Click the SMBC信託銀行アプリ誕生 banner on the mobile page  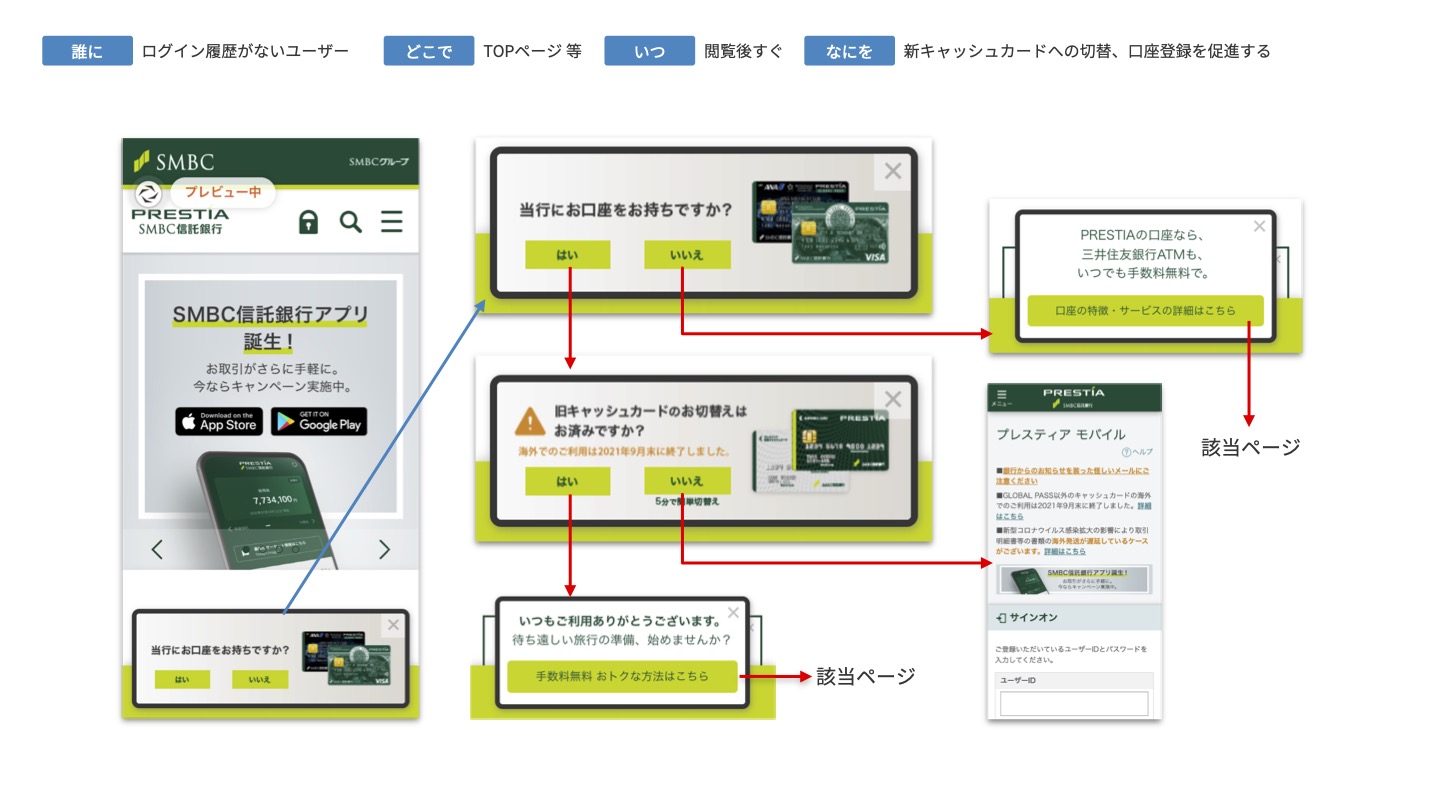[x=1074, y=580]
